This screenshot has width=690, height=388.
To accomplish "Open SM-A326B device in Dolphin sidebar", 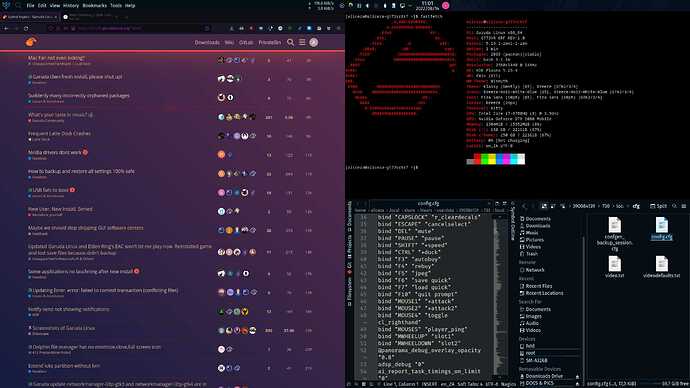I will 533,360.
